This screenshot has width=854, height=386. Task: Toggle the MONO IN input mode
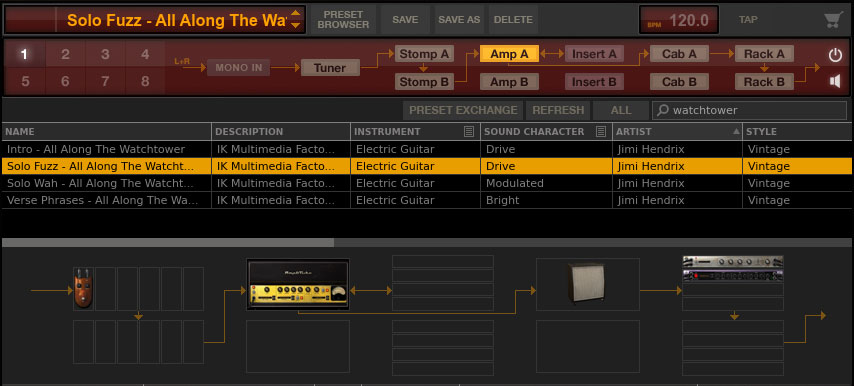(239, 68)
